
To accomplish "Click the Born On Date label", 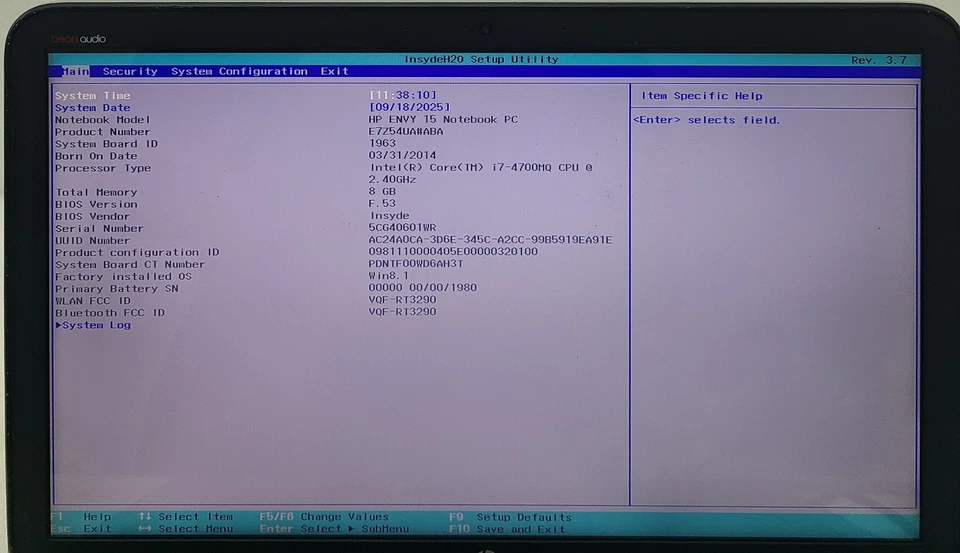I will 96,156.
